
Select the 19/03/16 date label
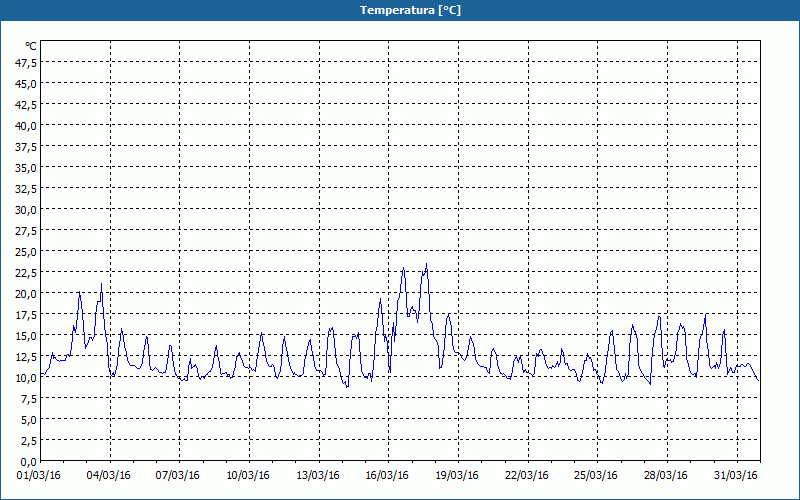coord(457,476)
